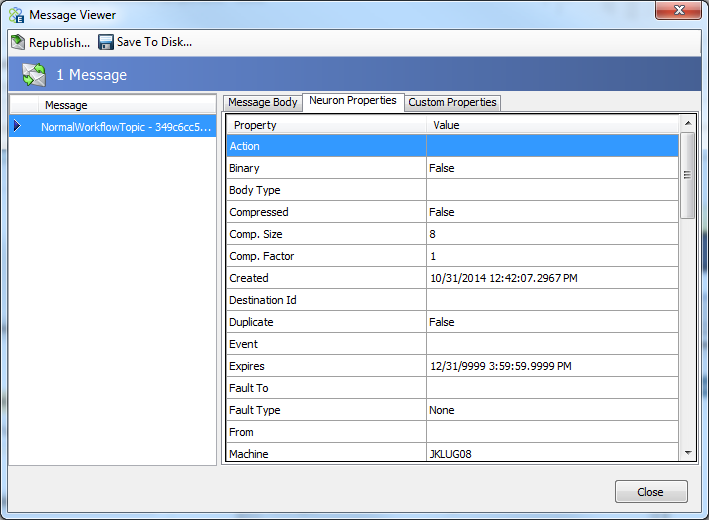
Task: Sort by the Property column header
Action: point(326,125)
